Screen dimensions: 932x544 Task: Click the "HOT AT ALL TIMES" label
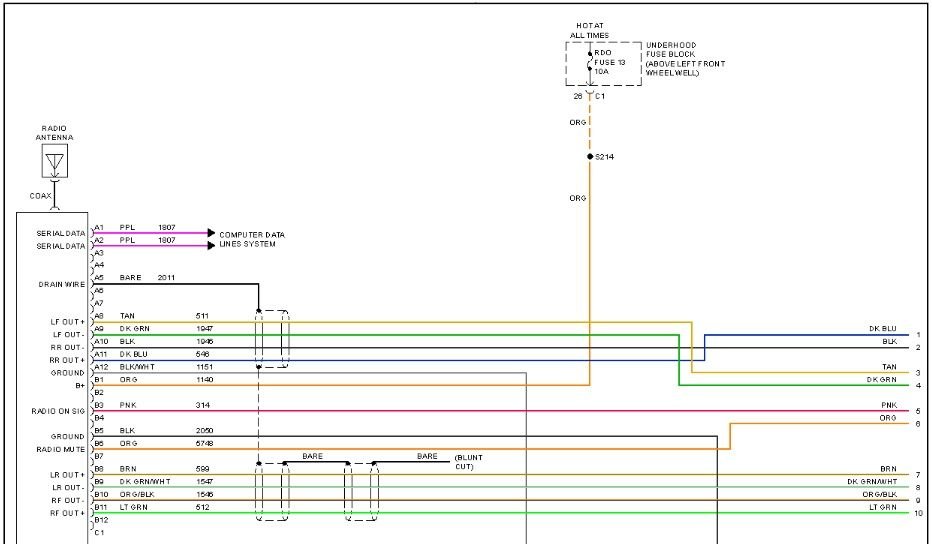click(x=590, y=31)
